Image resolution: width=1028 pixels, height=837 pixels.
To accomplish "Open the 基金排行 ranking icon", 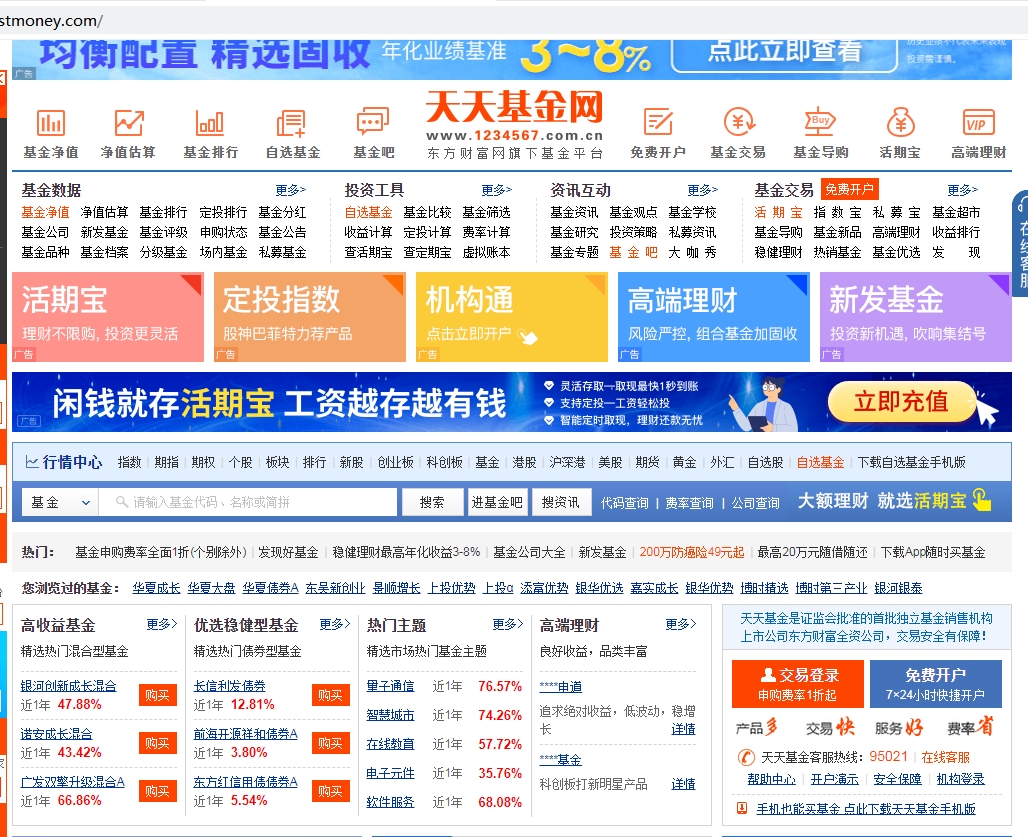I will click(x=210, y=123).
